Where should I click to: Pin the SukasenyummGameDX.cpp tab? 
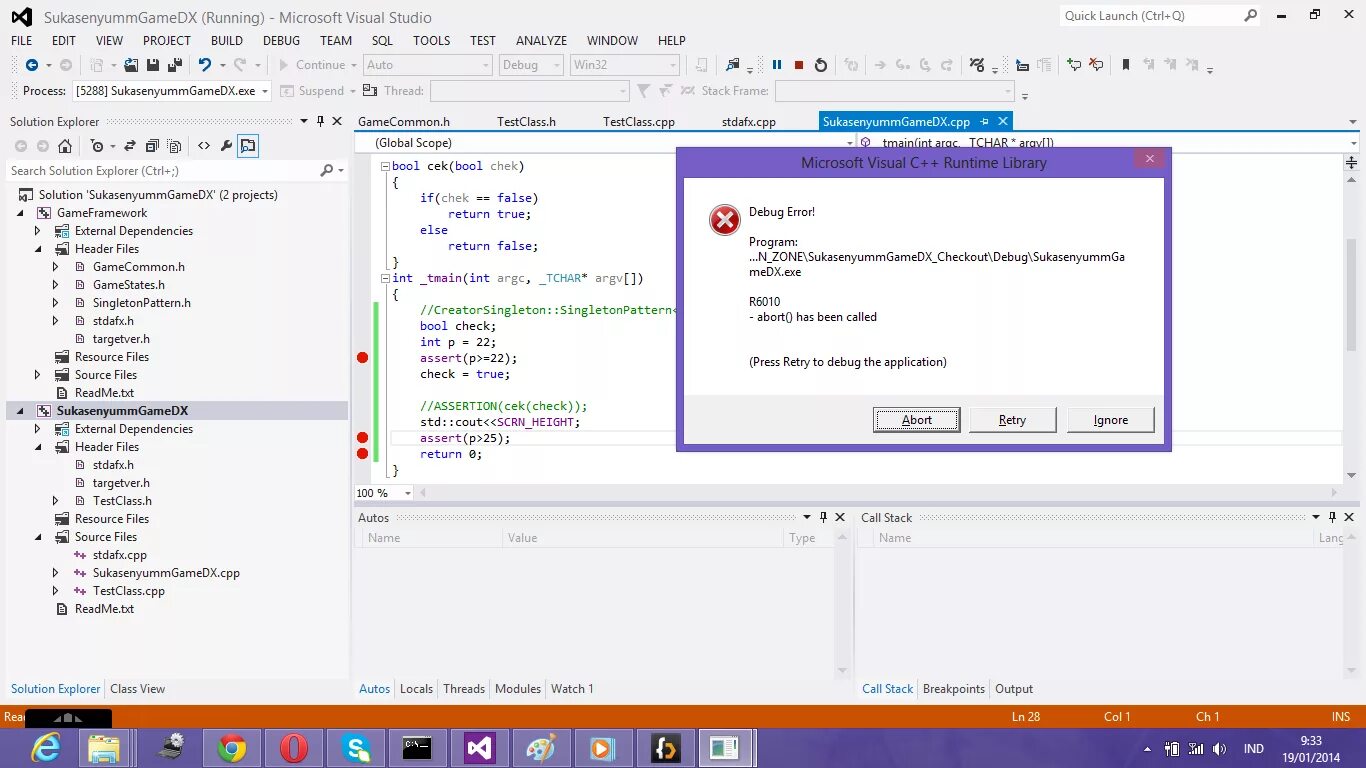(x=984, y=121)
